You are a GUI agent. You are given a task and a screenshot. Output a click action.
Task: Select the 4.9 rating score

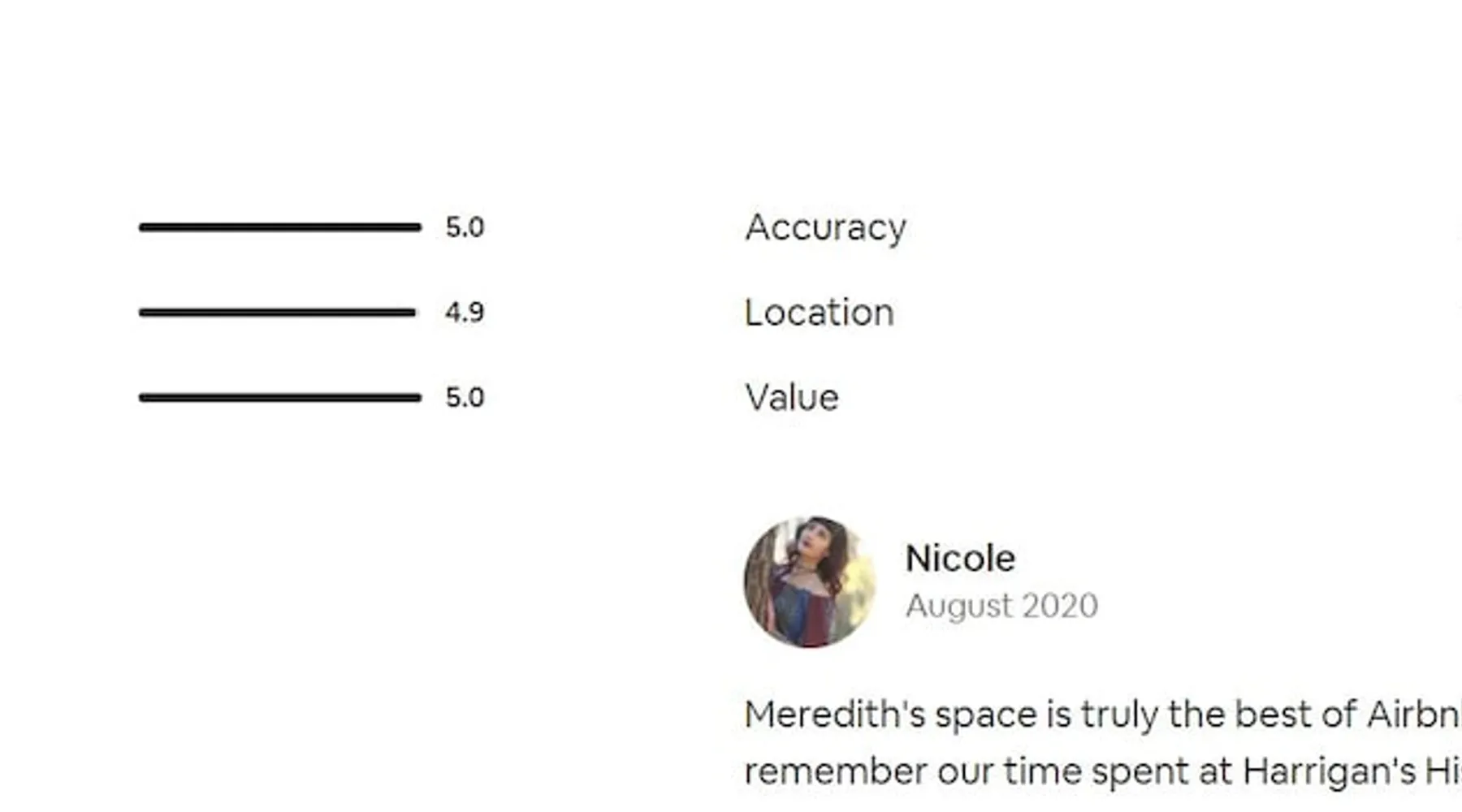click(x=465, y=312)
